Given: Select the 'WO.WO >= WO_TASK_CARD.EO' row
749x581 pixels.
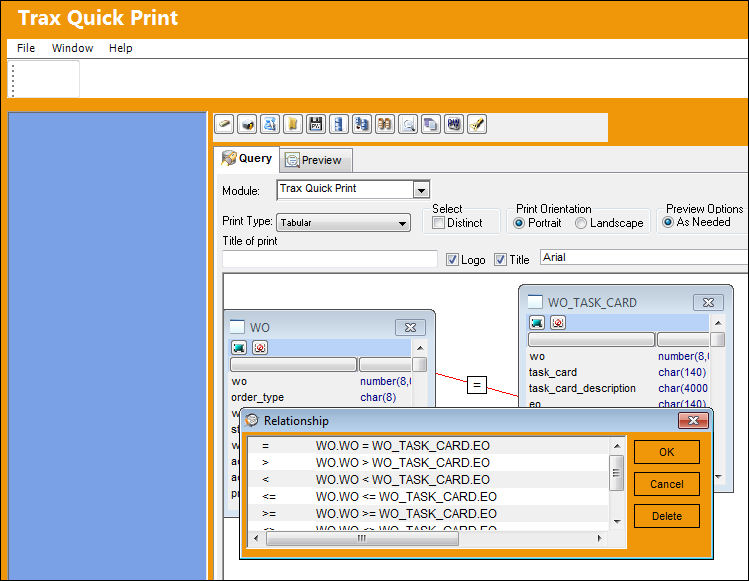Looking at the screenshot, I should [x=429, y=513].
